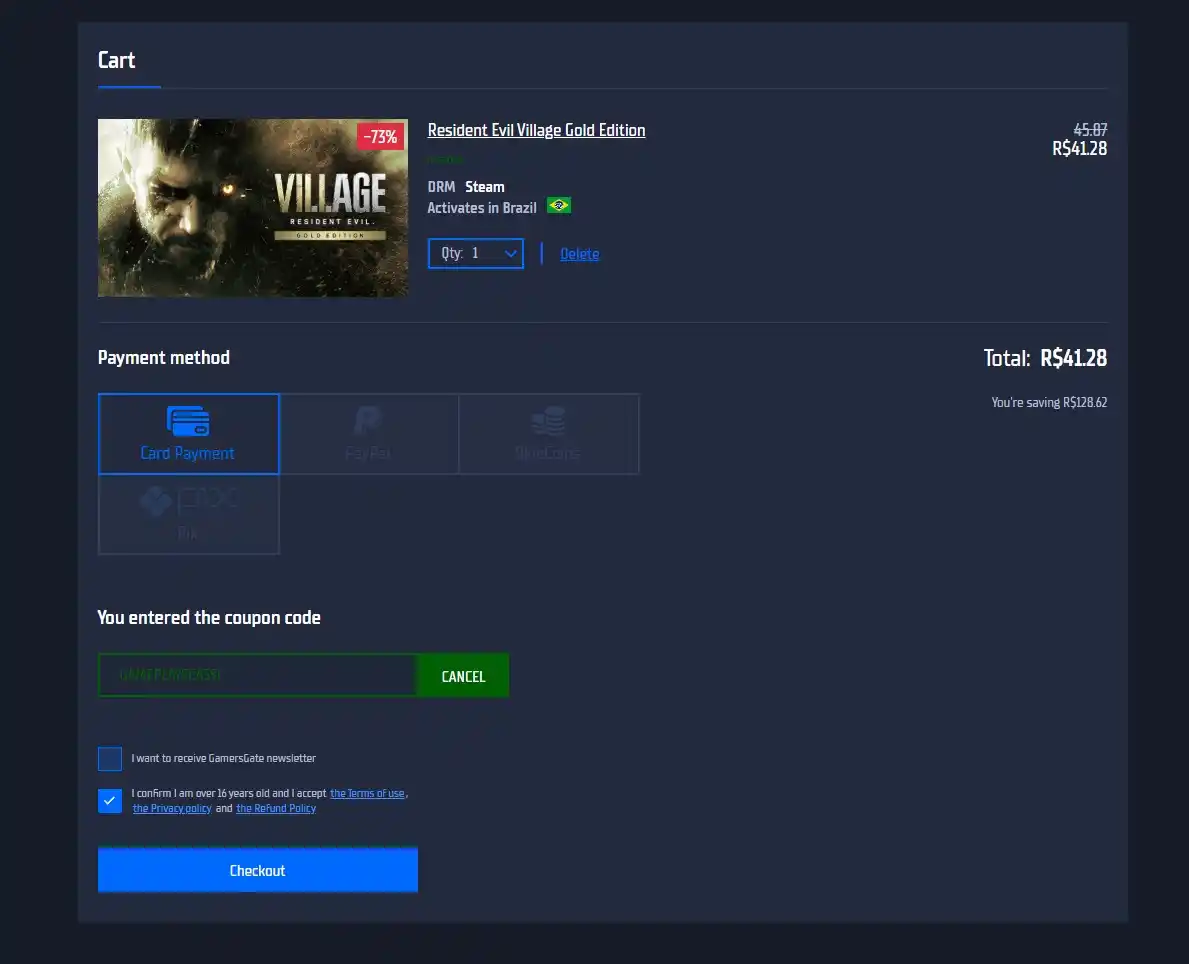Click the "Payment method" heading
The image size is (1189, 964).
pyautogui.click(x=164, y=358)
